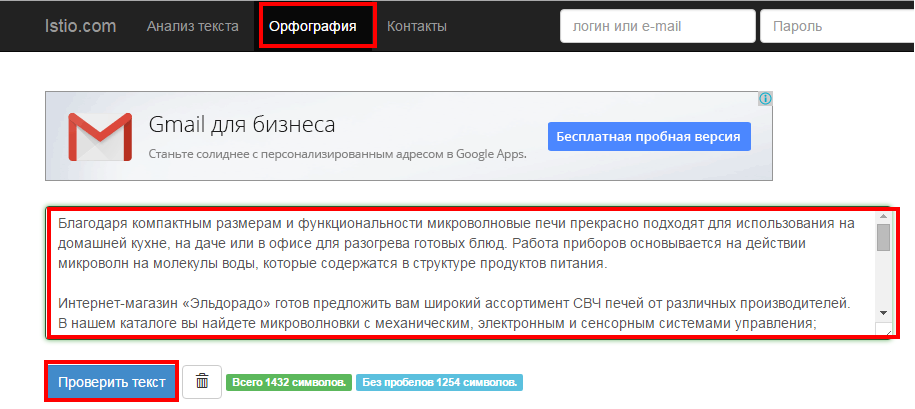Click the Без пробелов 1254 символов badge
915x409 pixels.
coord(439,383)
